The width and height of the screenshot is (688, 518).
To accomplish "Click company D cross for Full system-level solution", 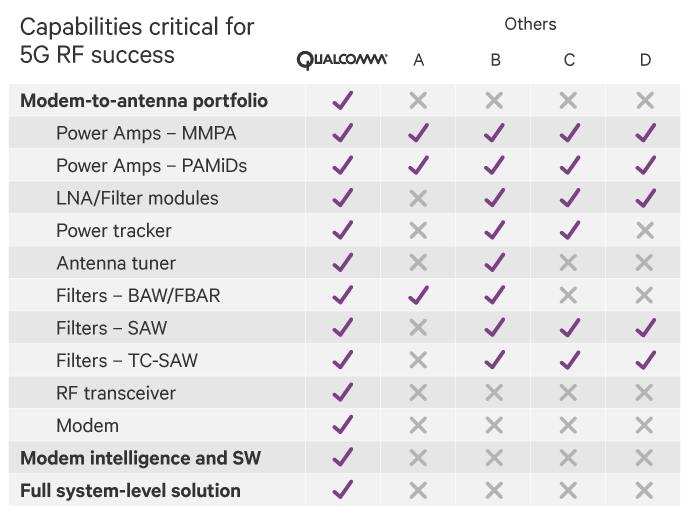I will [645, 490].
